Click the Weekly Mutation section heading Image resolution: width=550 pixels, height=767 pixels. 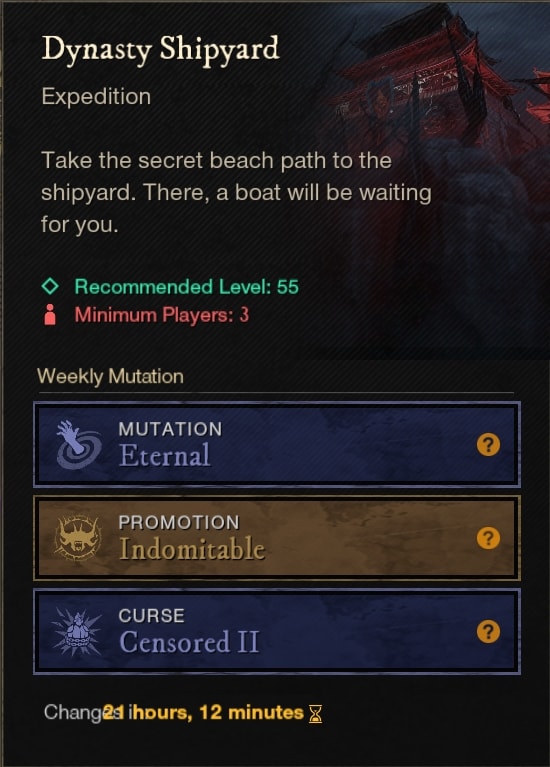pyautogui.click(x=111, y=377)
